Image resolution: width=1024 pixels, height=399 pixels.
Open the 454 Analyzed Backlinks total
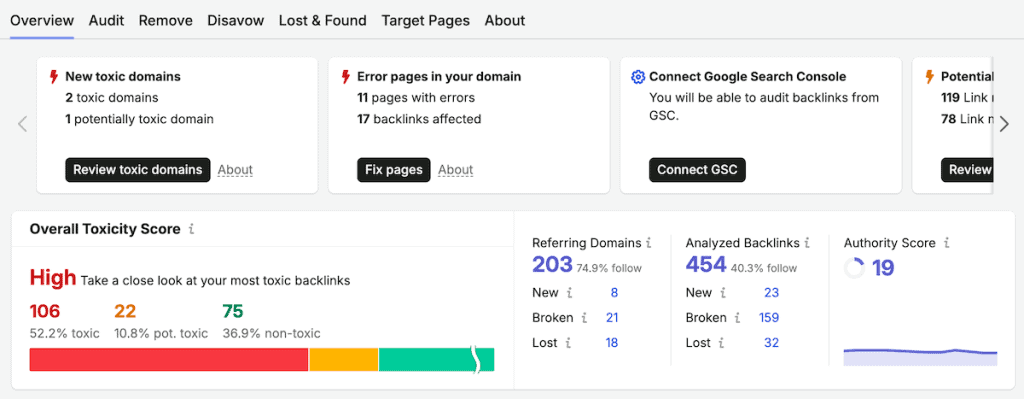coord(706,264)
